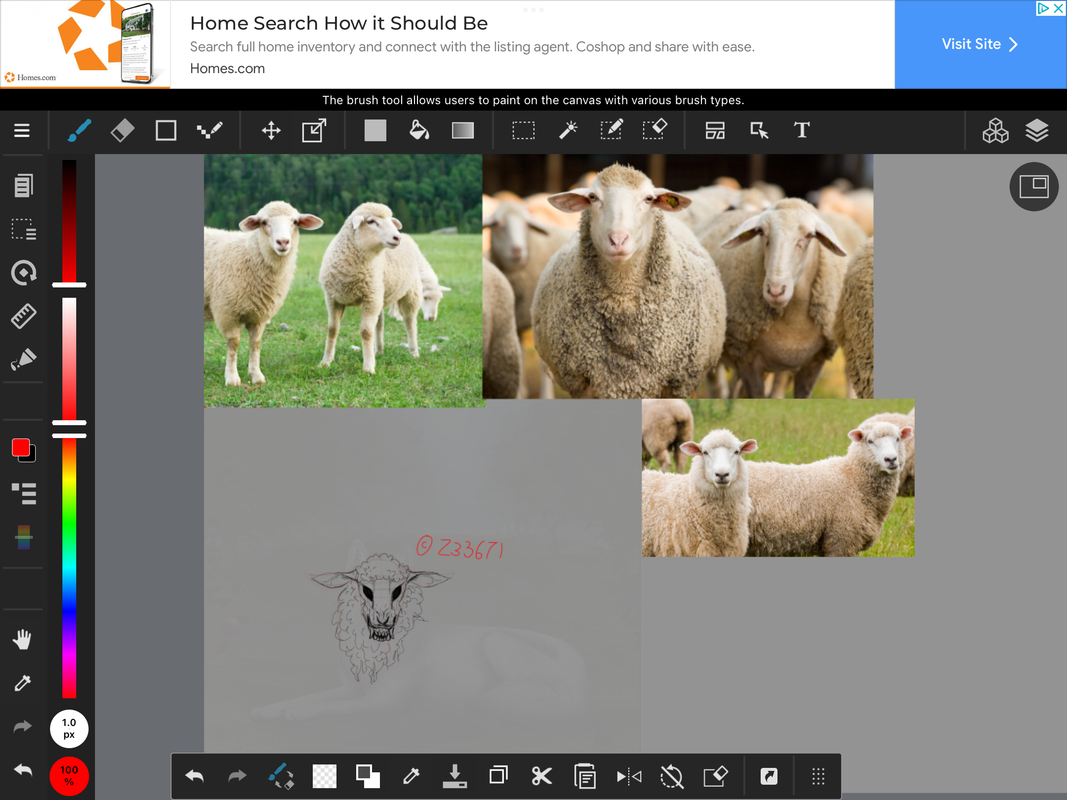Click the hue rainbow color slider
This screenshot has height=800, width=1067.
tap(69, 568)
